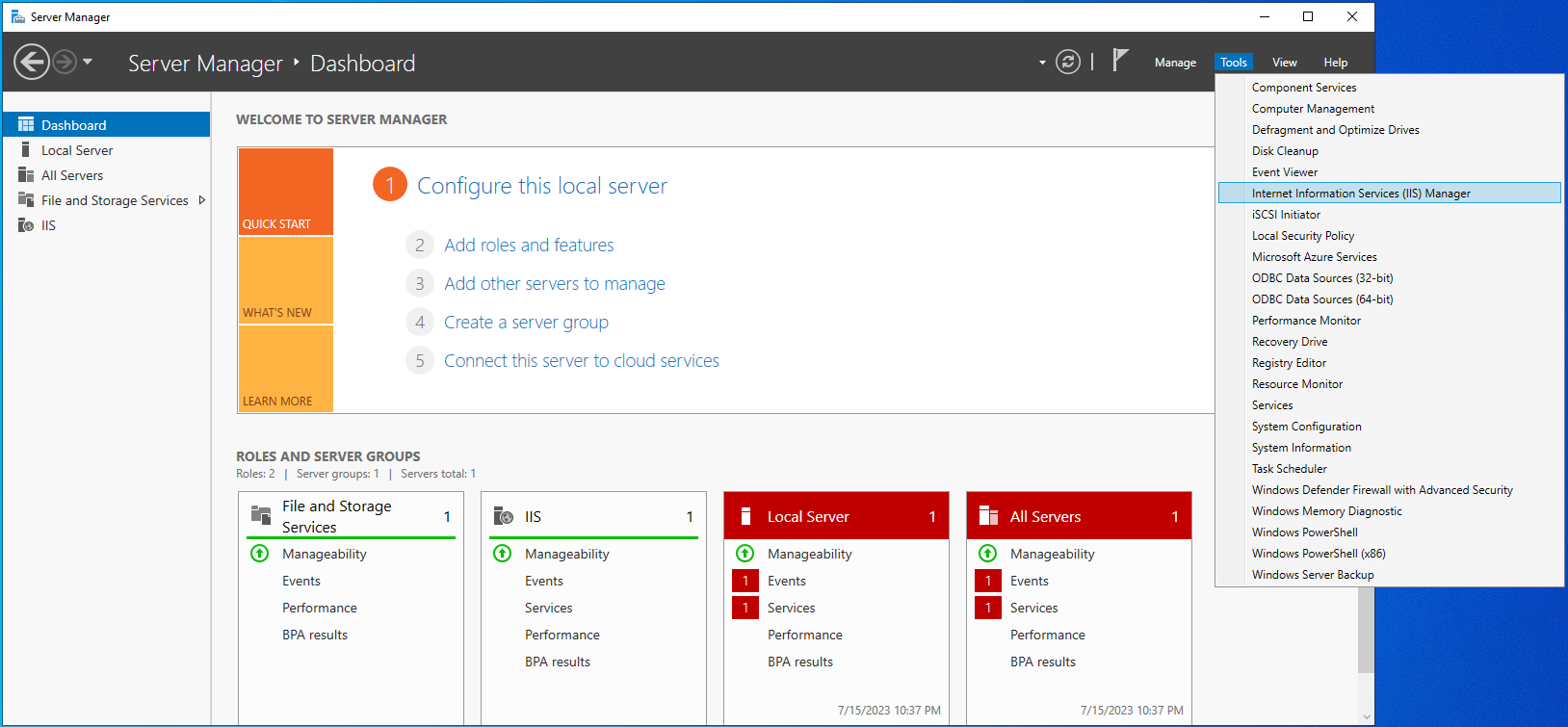Click the File and Storage Services tile icon

[x=261, y=515]
